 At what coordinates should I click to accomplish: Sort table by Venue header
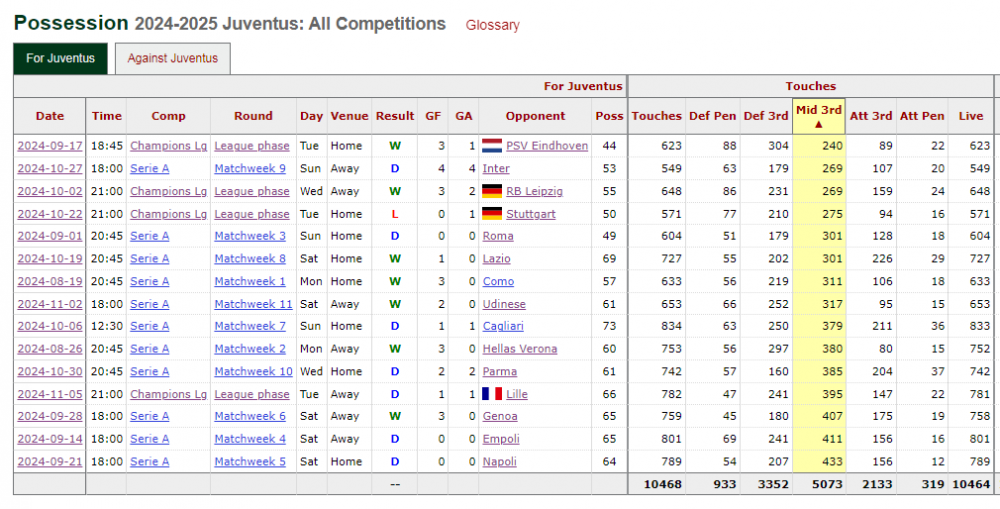coord(349,116)
